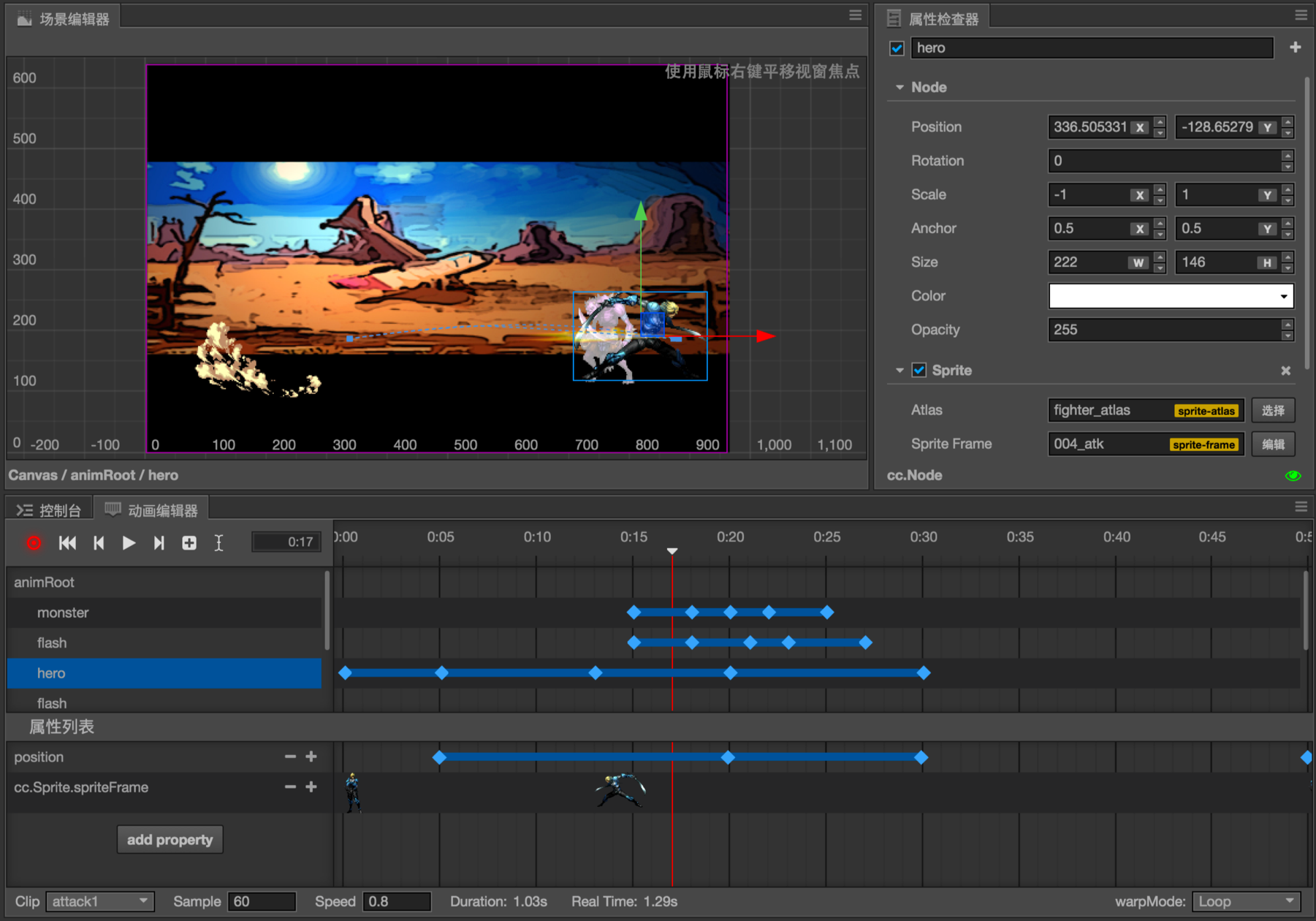Step back to previous frame

(99, 543)
